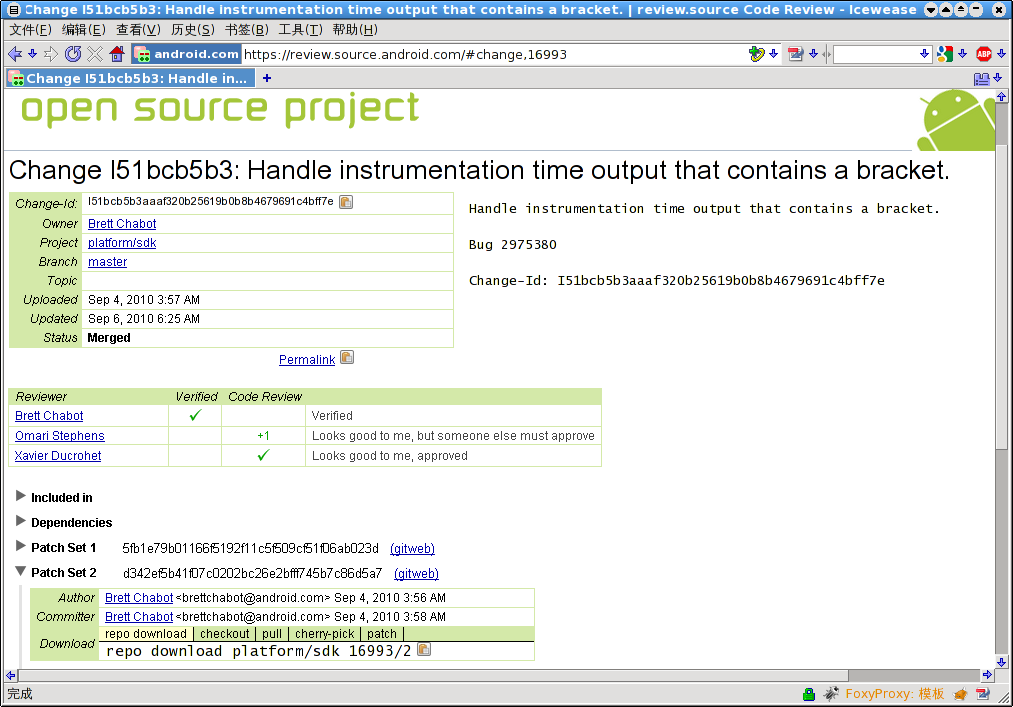
Task: Click the tab list icon at right of tab bar
Action: (981, 79)
